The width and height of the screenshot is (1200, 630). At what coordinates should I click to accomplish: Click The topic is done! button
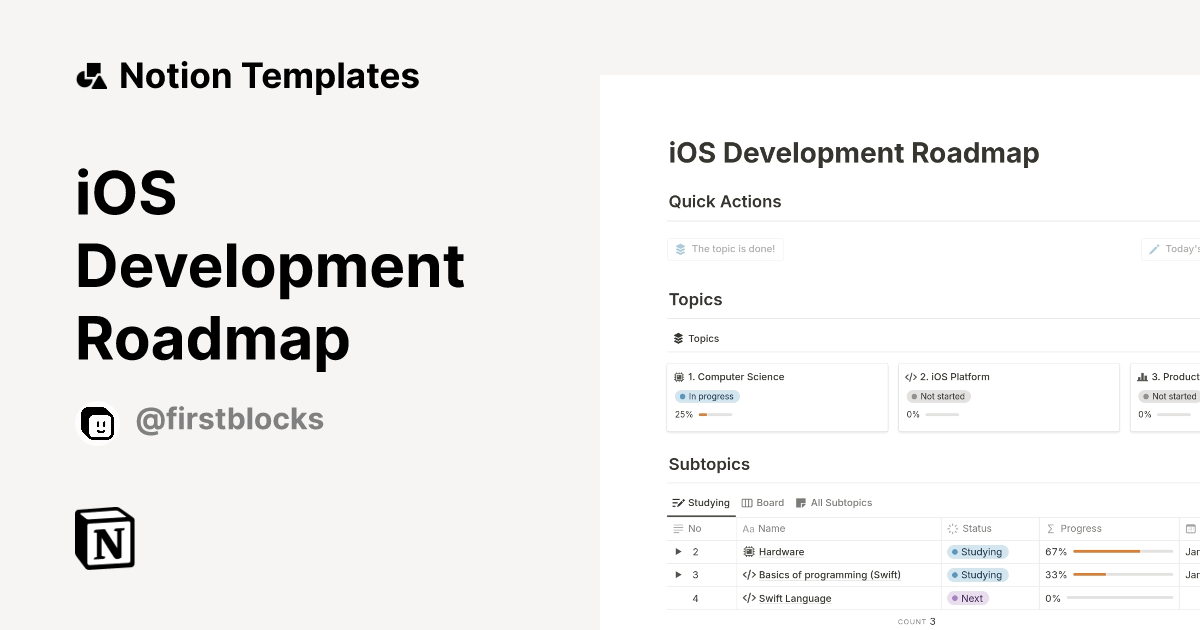[x=725, y=248]
